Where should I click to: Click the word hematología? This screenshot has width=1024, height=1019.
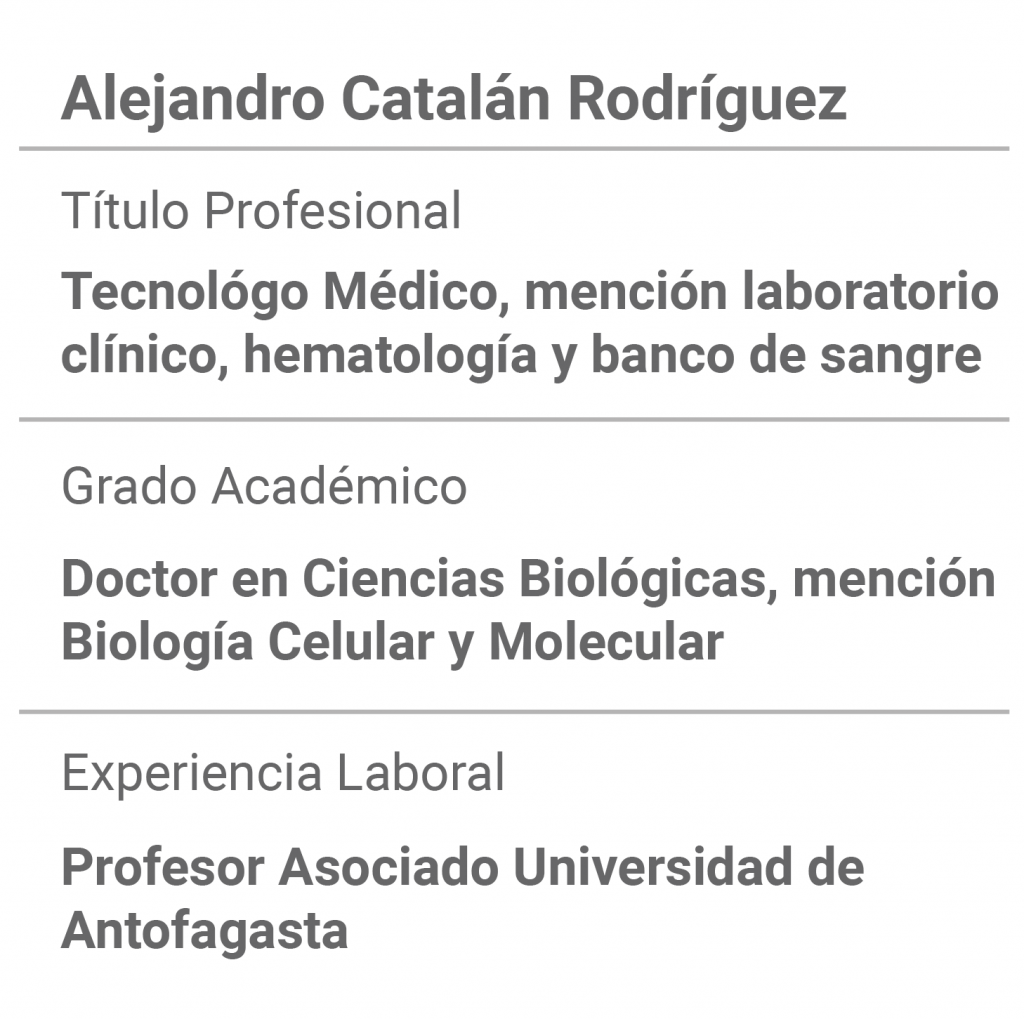tap(390, 355)
